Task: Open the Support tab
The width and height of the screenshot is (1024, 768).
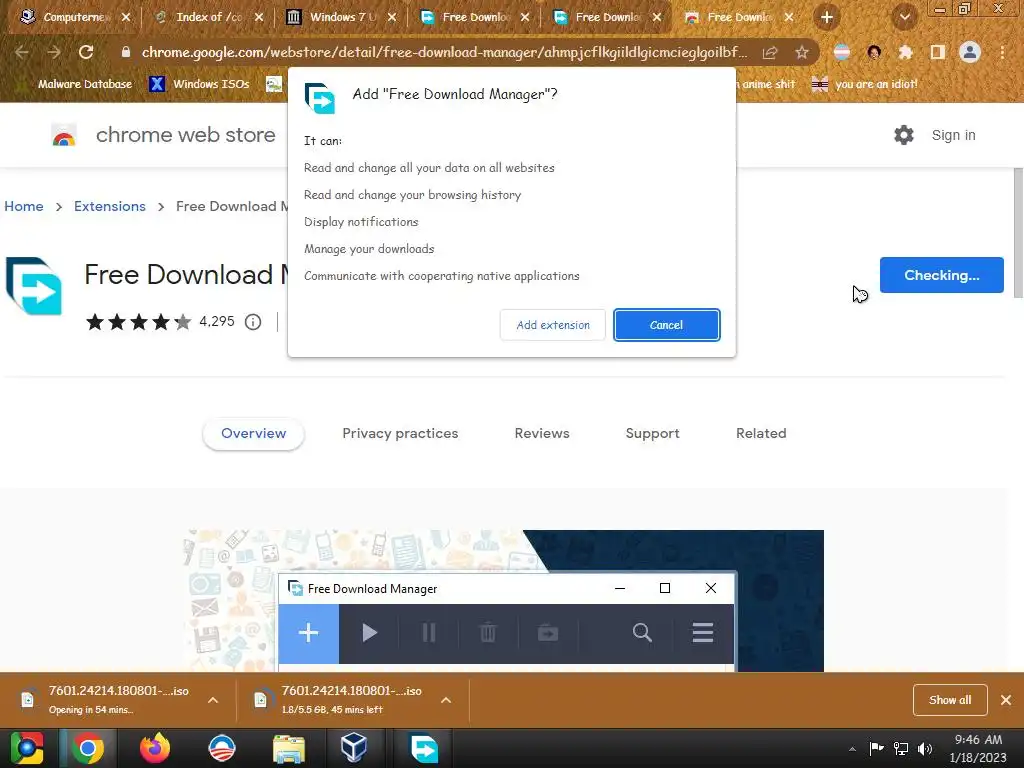Action: [x=652, y=434]
